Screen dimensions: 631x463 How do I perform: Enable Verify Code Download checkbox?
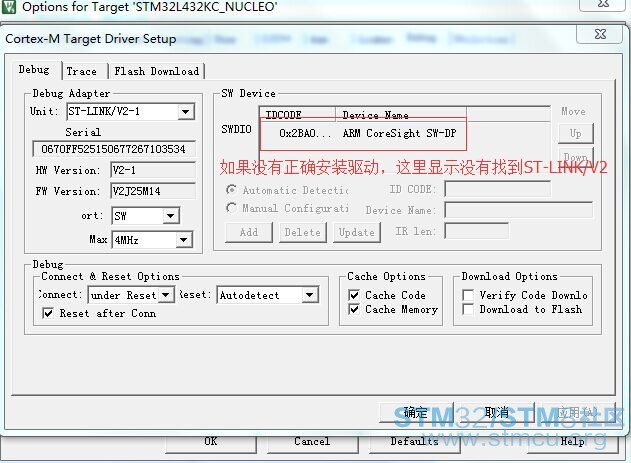[x=468, y=295]
